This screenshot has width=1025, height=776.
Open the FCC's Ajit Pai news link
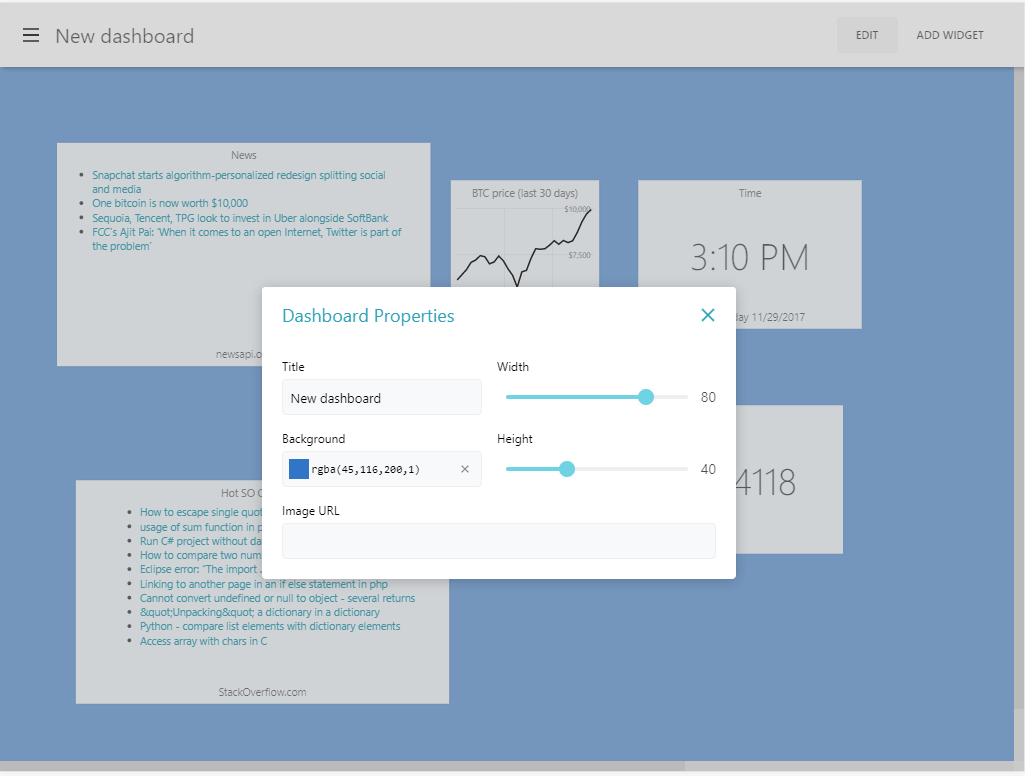pos(246,239)
